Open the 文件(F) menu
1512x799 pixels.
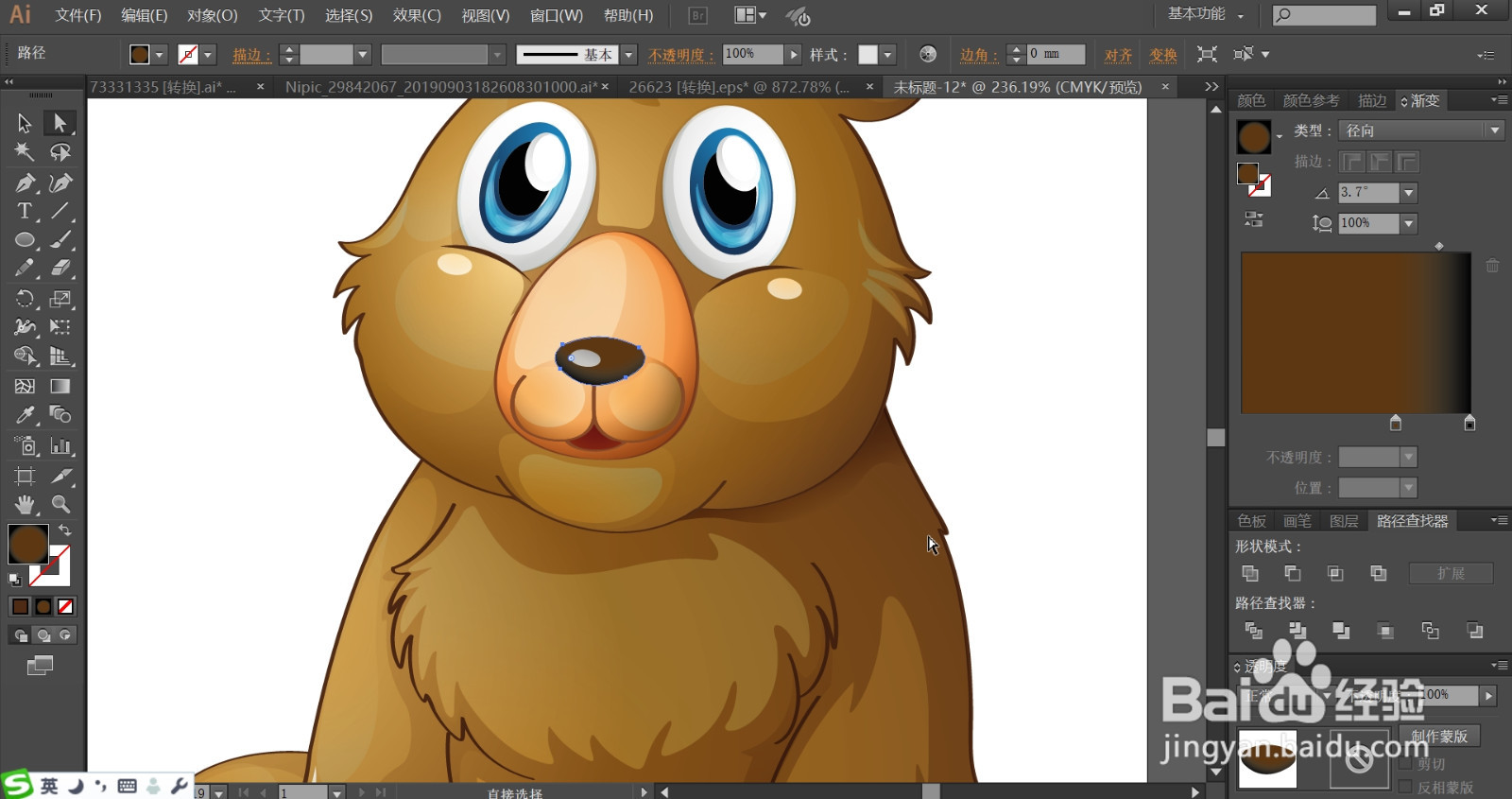tap(77, 15)
